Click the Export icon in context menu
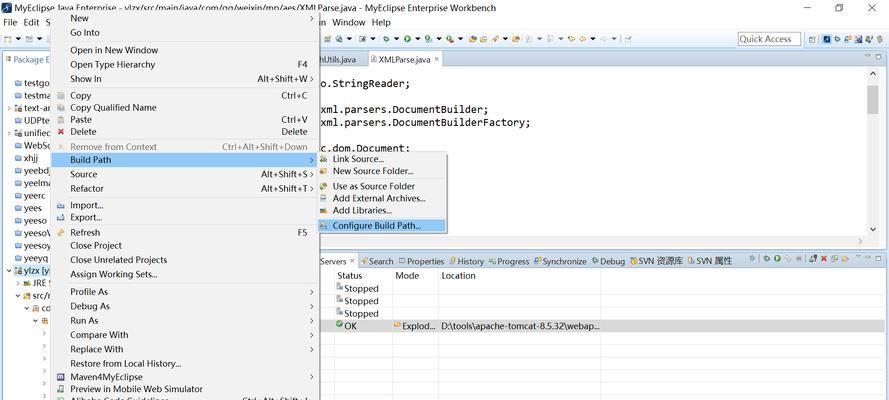Image resolution: width=889 pixels, height=400 pixels. (x=61, y=218)
